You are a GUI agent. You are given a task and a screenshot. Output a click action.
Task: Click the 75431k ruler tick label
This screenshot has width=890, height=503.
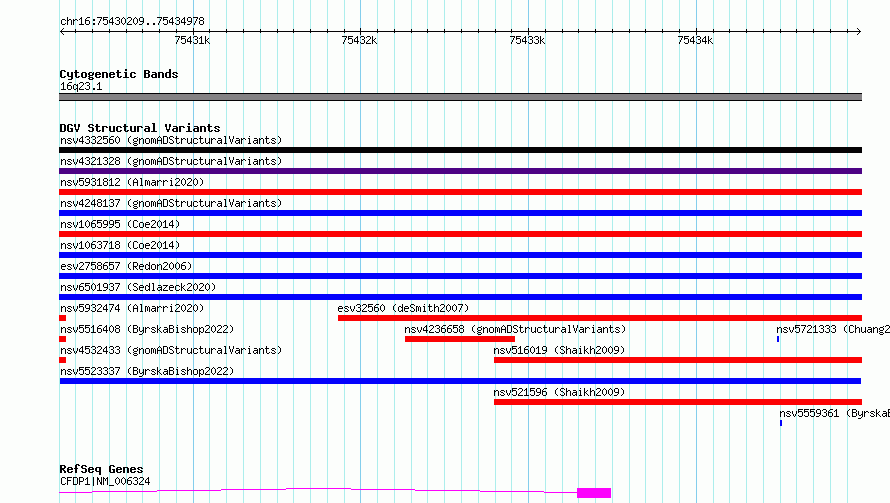192,40
